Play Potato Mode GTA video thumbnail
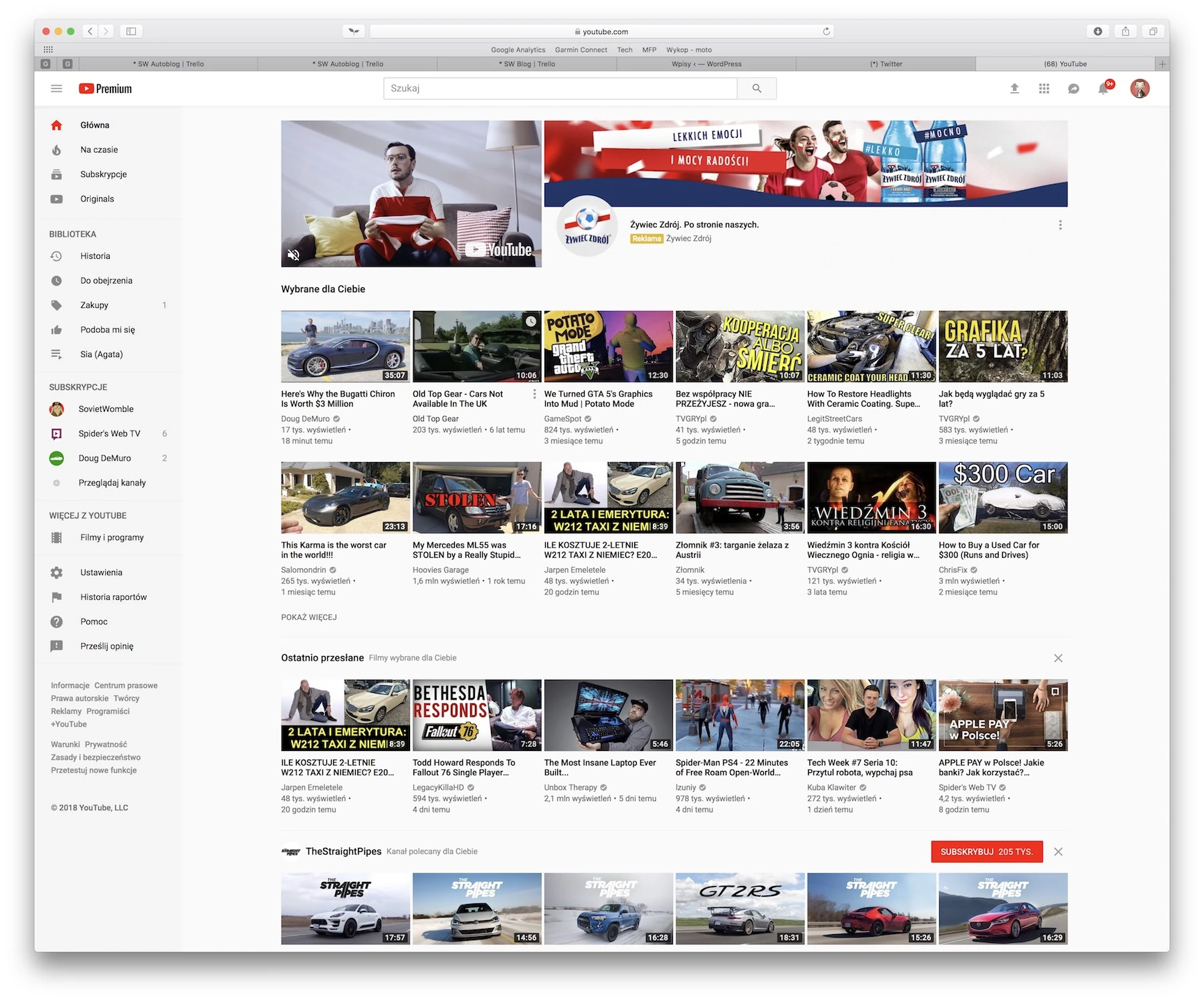1204x1001 pixels. tap(609, 346)
